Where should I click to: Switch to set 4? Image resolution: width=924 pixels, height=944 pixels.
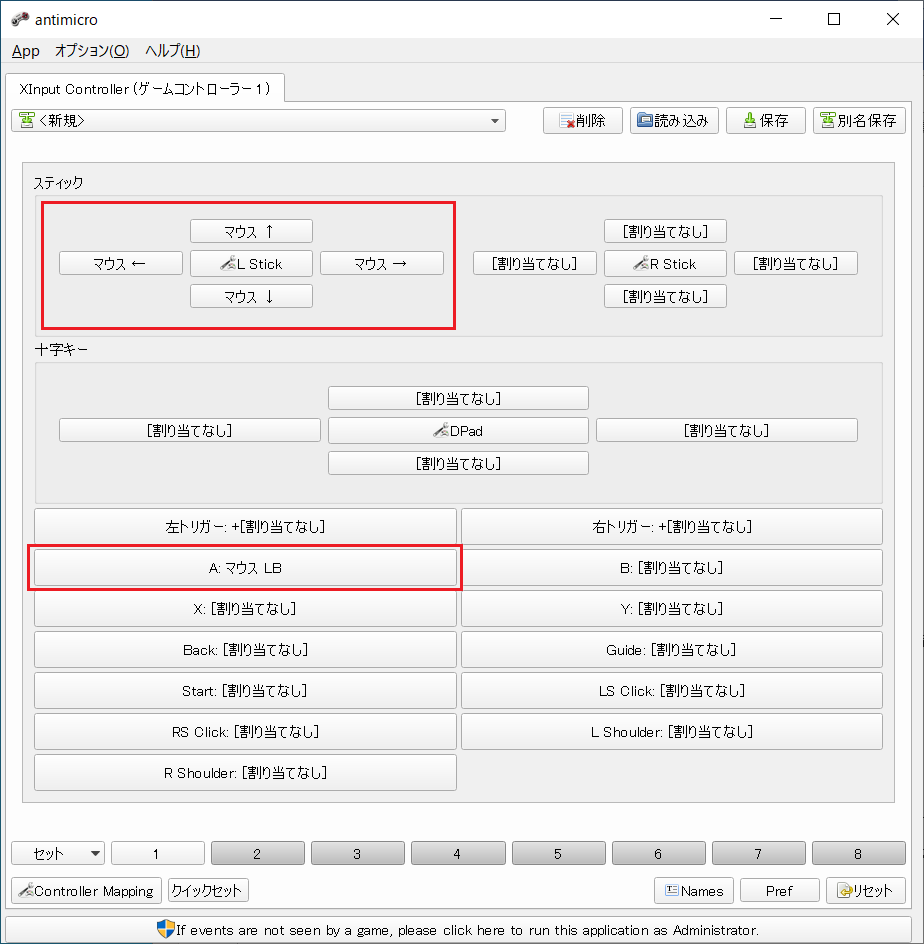pyautogui.click(x=458, y=853)
